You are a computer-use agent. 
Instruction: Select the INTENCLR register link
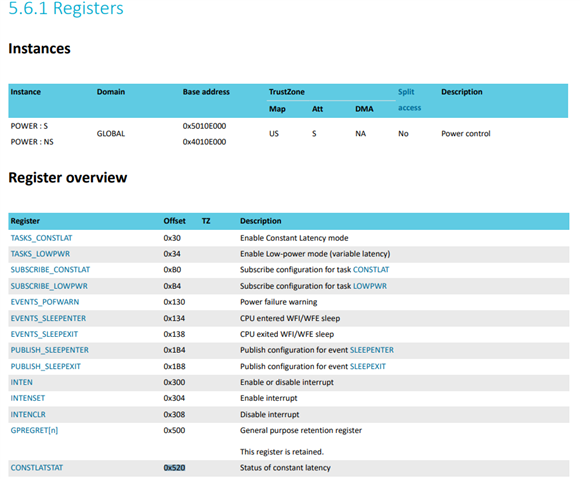click(28, 414)
